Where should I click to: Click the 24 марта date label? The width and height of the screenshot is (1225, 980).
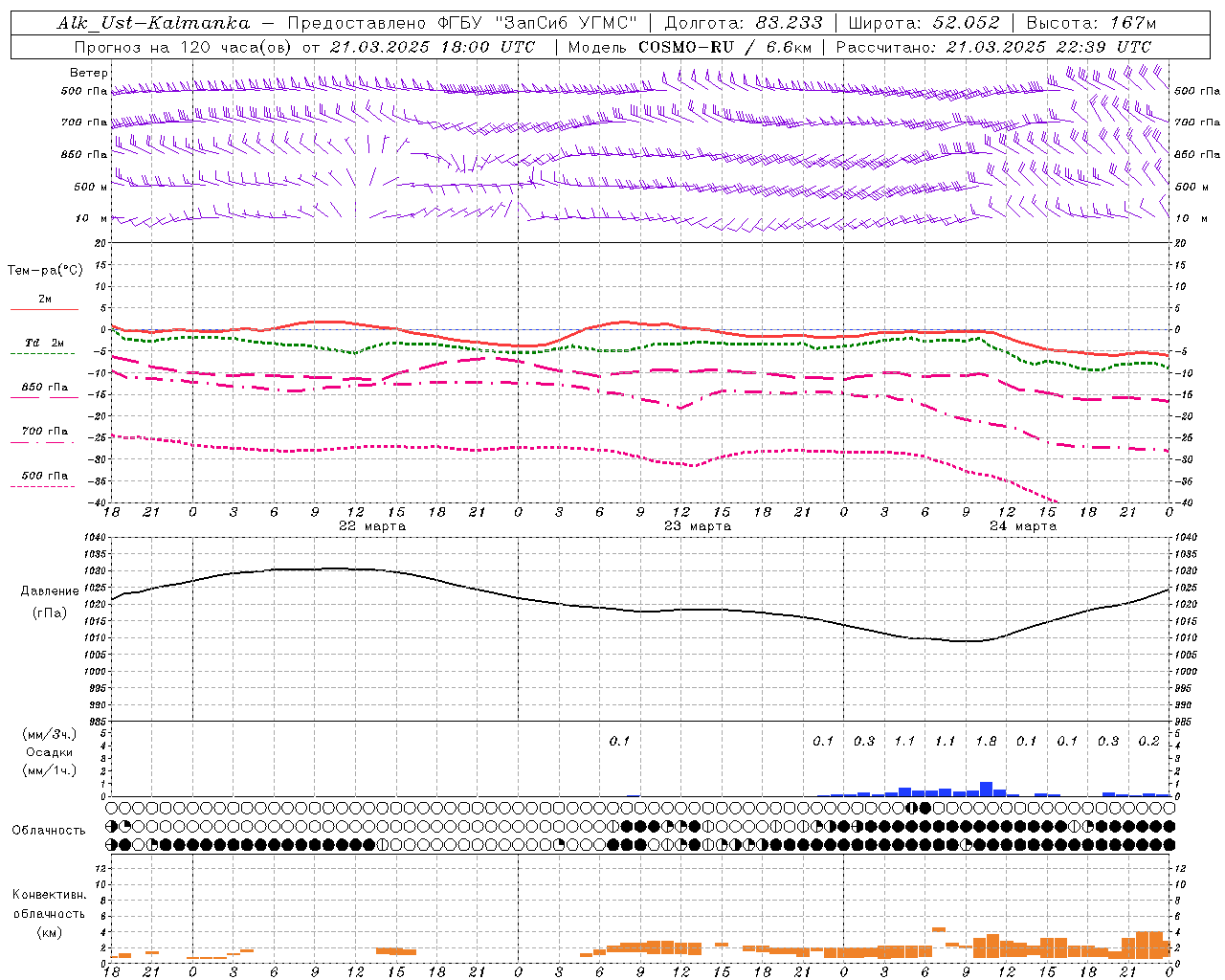coord(1023,526)
